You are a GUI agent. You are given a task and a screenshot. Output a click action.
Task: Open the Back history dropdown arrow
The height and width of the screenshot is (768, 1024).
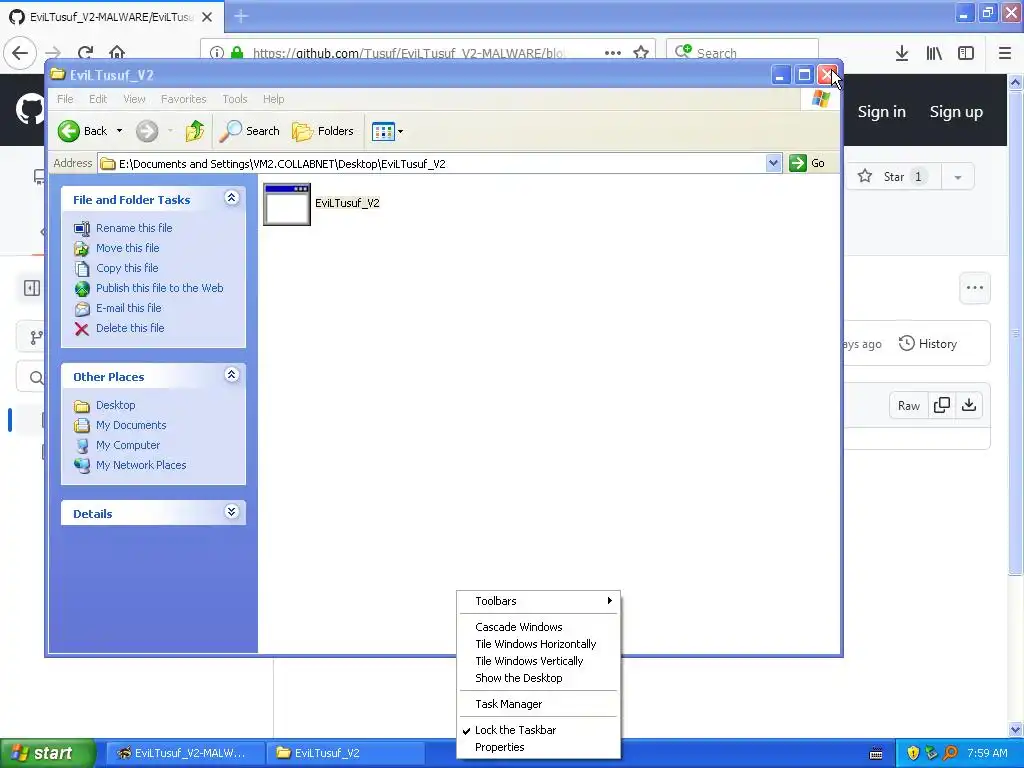pyautogui.click(x=120, y=131)
